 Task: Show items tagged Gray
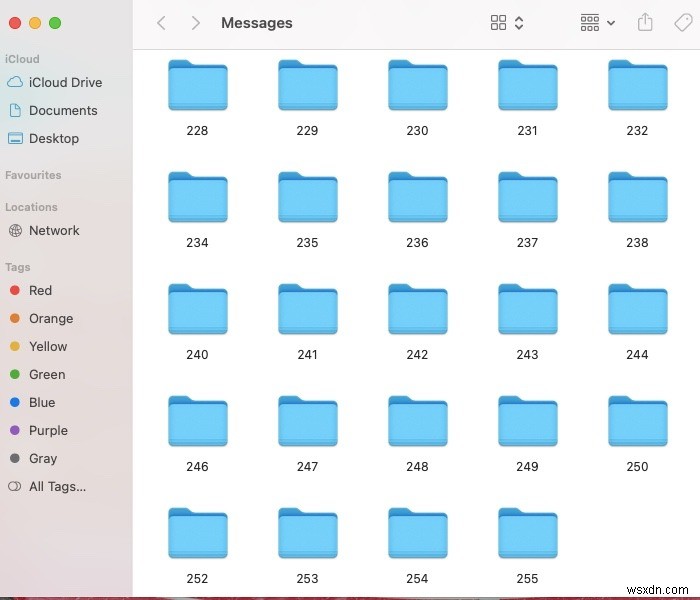pos(33,458)
